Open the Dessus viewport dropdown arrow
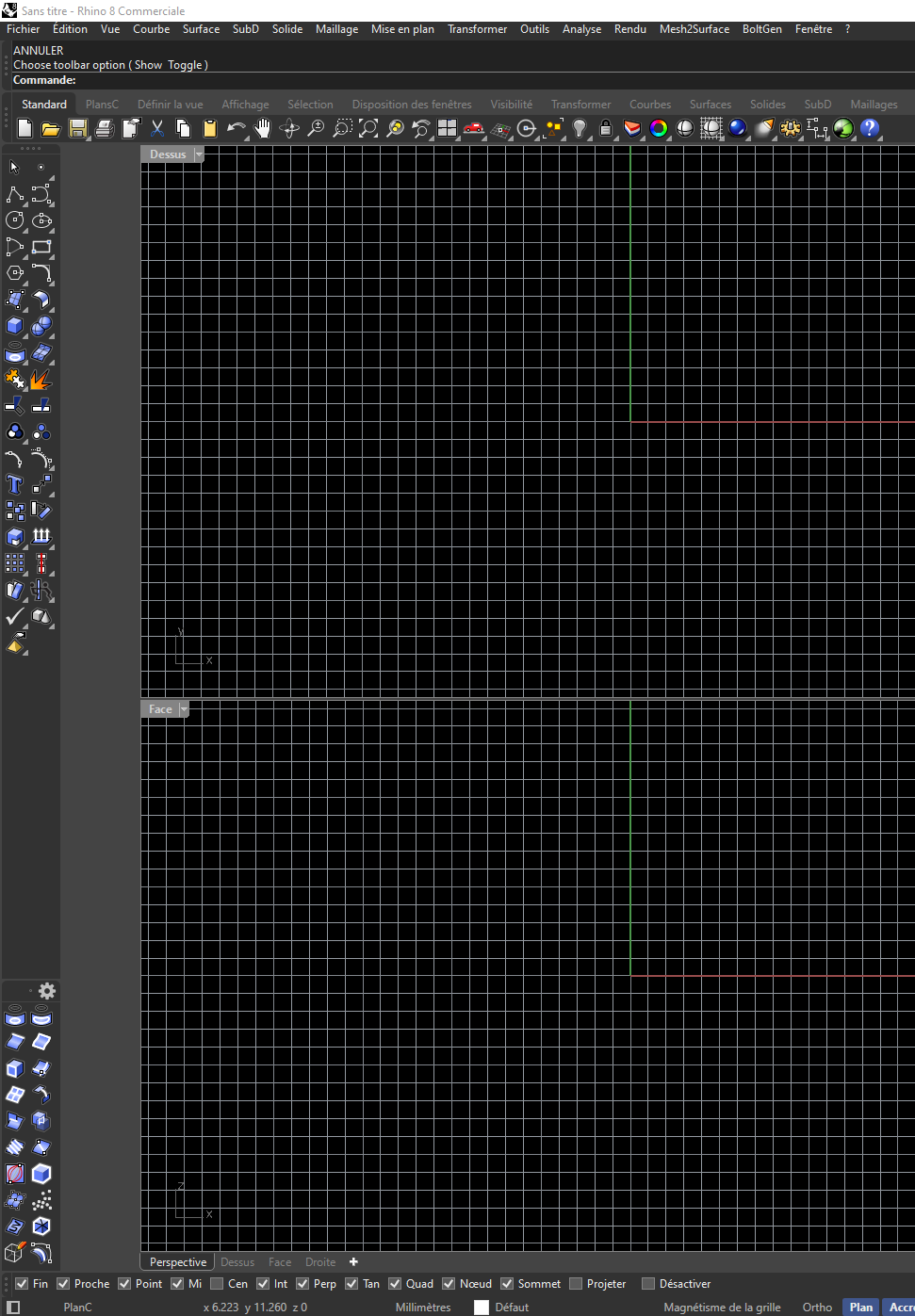The height and width of the screenshot is (1316, 915). tap(199, 154)
